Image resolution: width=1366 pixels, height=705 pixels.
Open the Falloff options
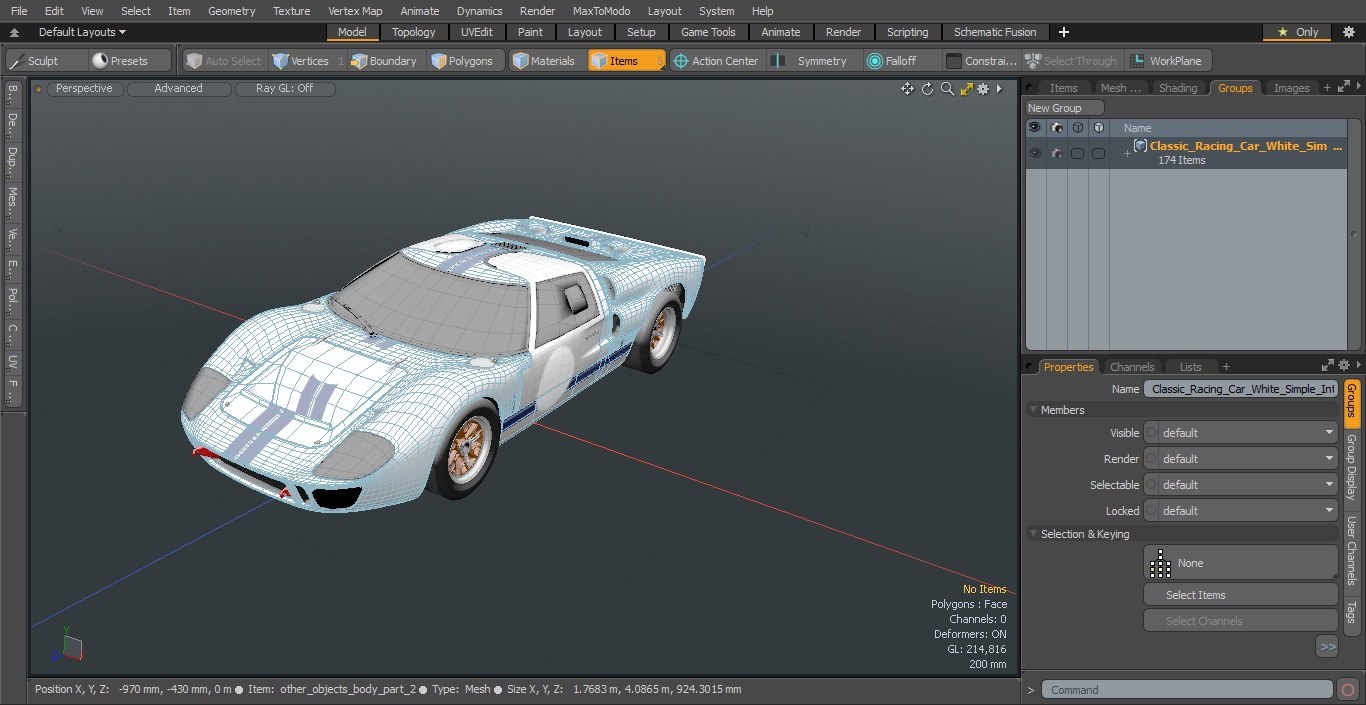(x=893, y=61)
